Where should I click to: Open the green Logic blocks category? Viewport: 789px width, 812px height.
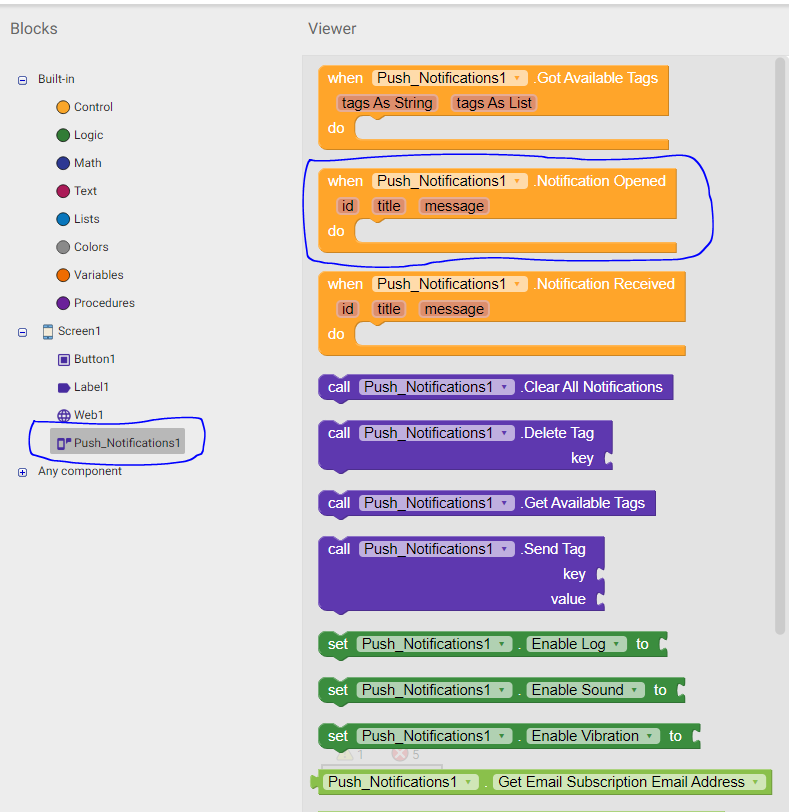pos(64,135)
